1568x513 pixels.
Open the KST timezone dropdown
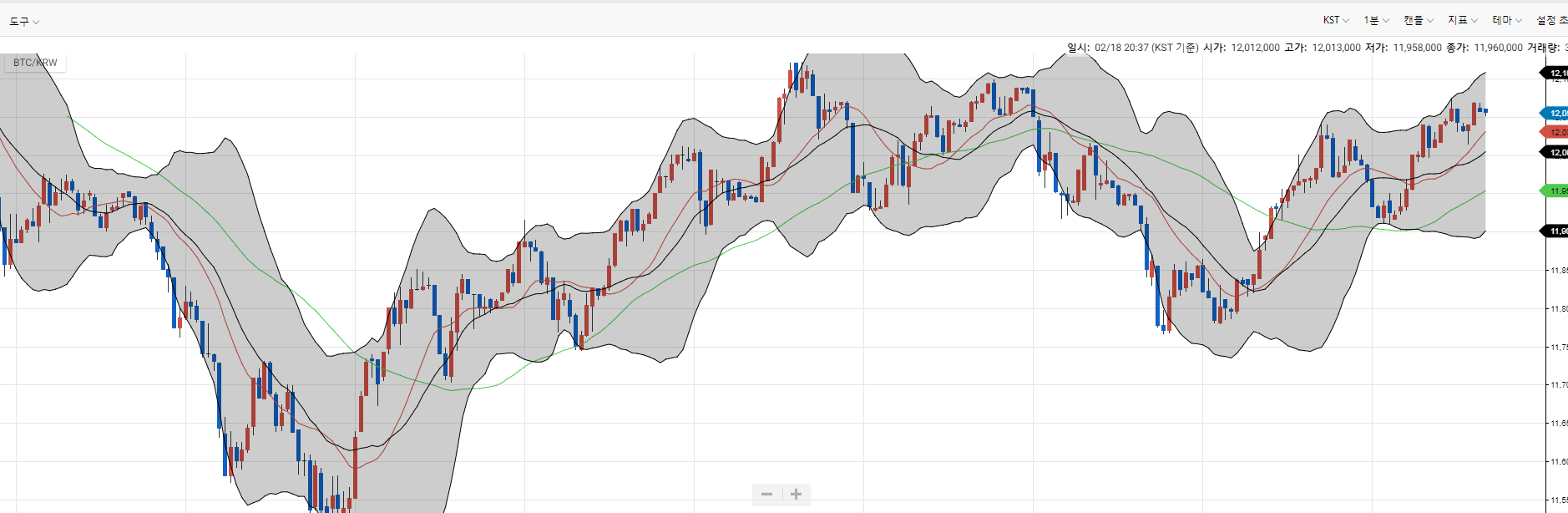(x=1336, y=20)
